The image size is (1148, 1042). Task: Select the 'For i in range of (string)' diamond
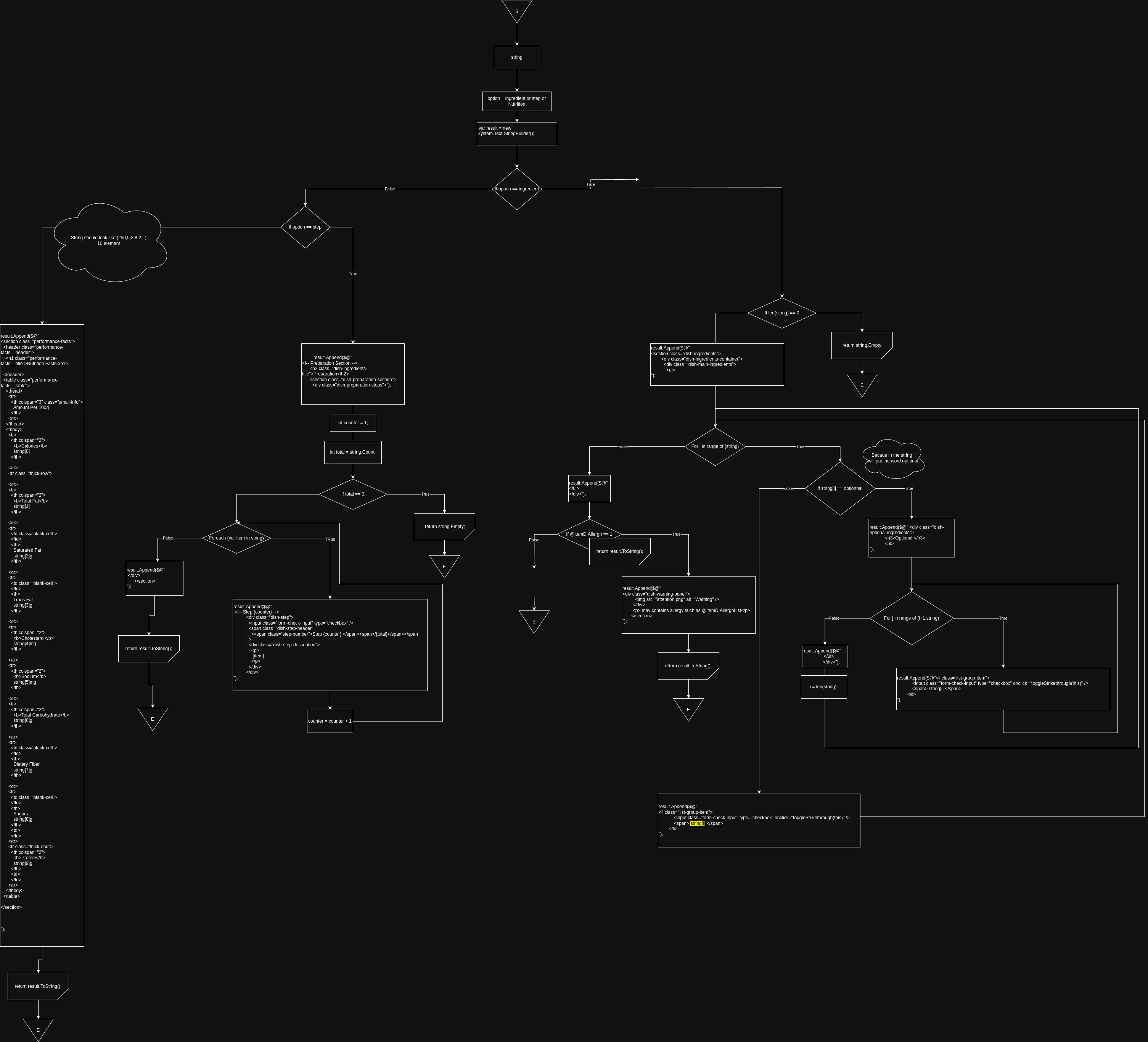715,447
